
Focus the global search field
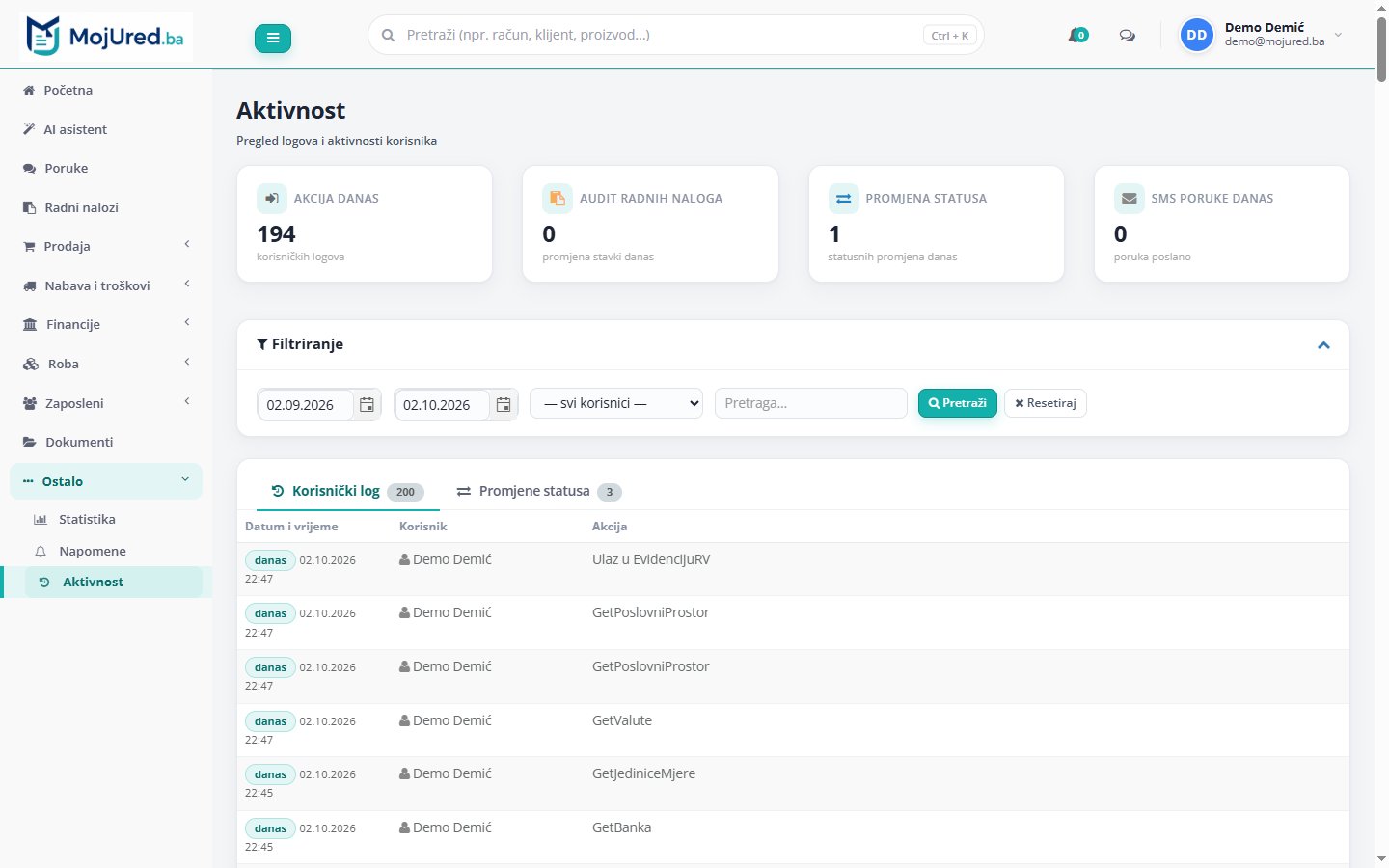[x=675, y=35]
